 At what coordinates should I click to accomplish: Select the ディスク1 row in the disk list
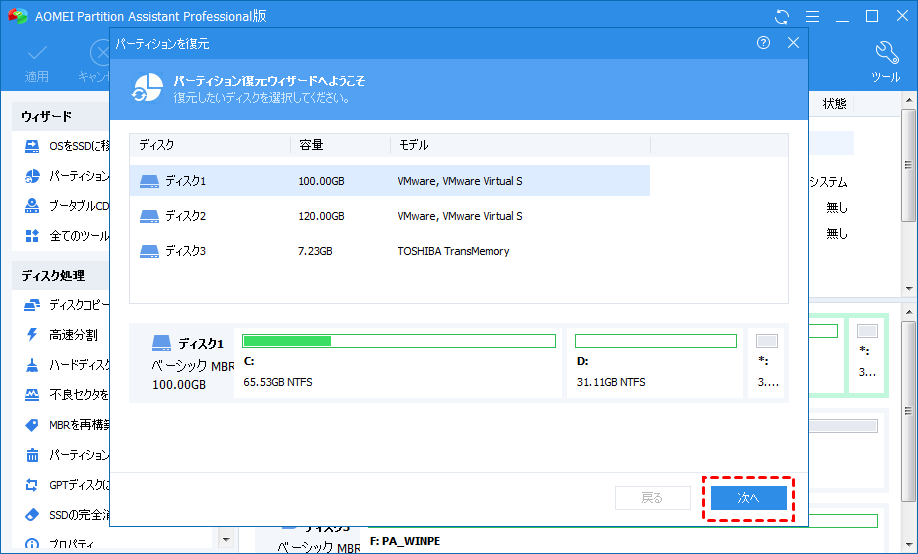click(x=390, y=181)
